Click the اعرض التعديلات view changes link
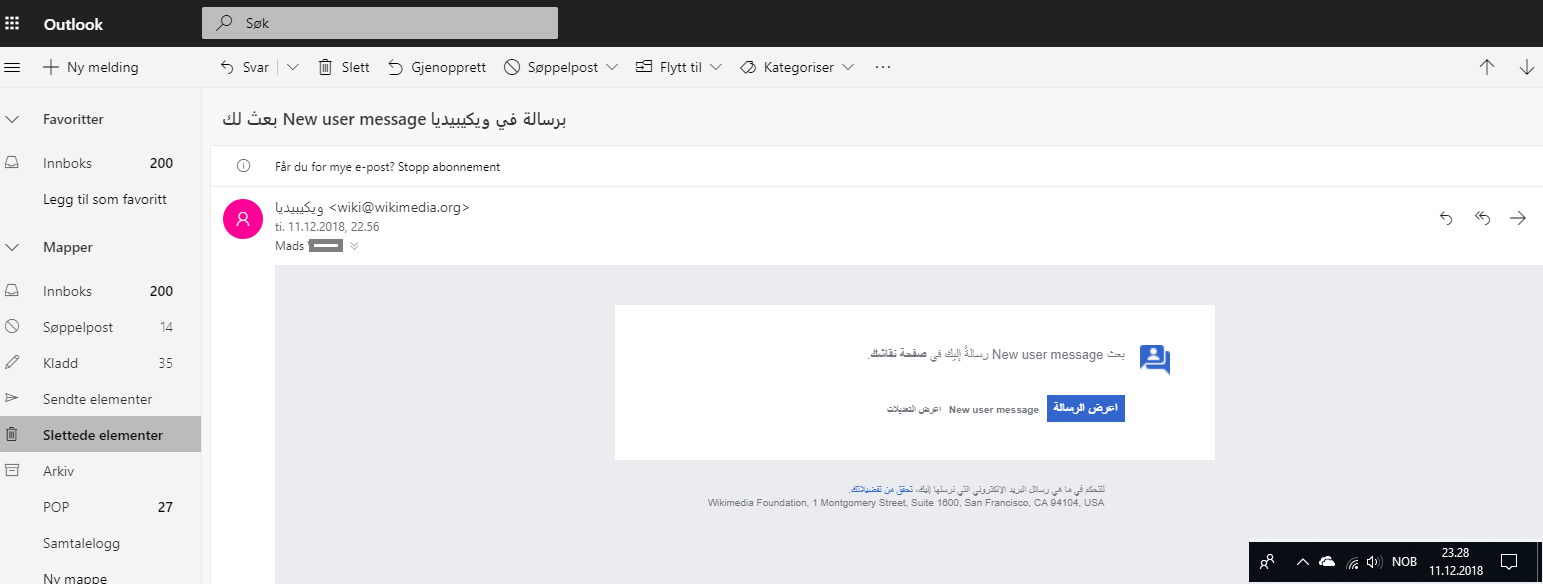Image resolution: width=1543 pixels, height=584 pixels. [x=914, y=410]
